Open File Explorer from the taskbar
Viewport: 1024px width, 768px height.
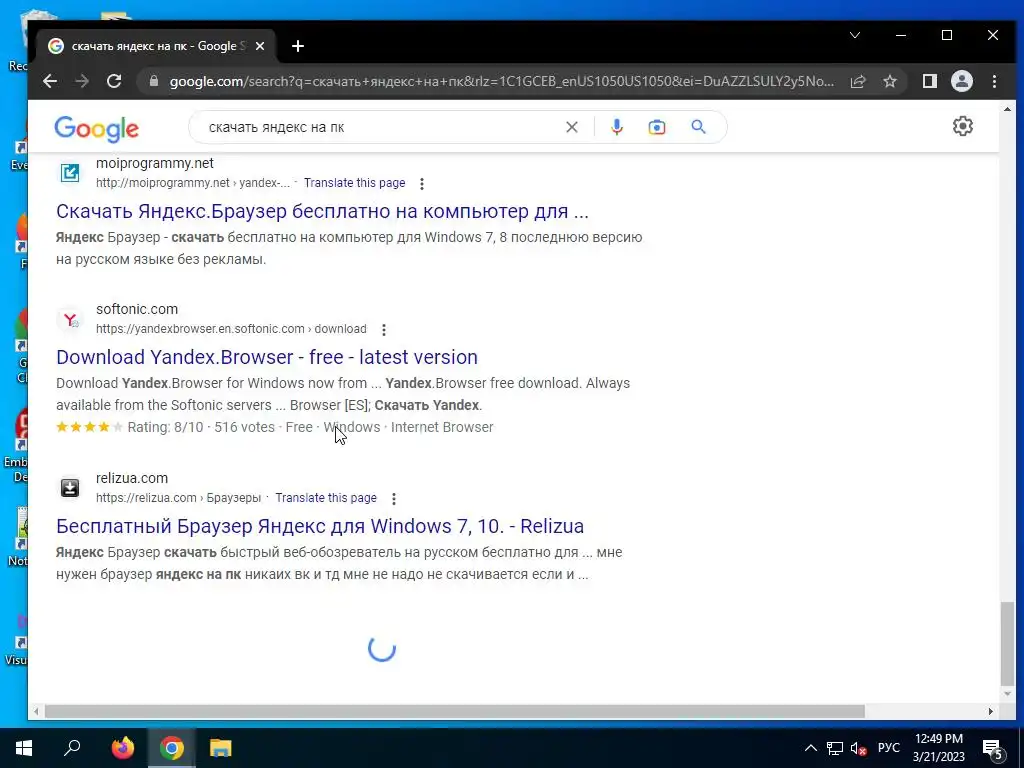221,748
